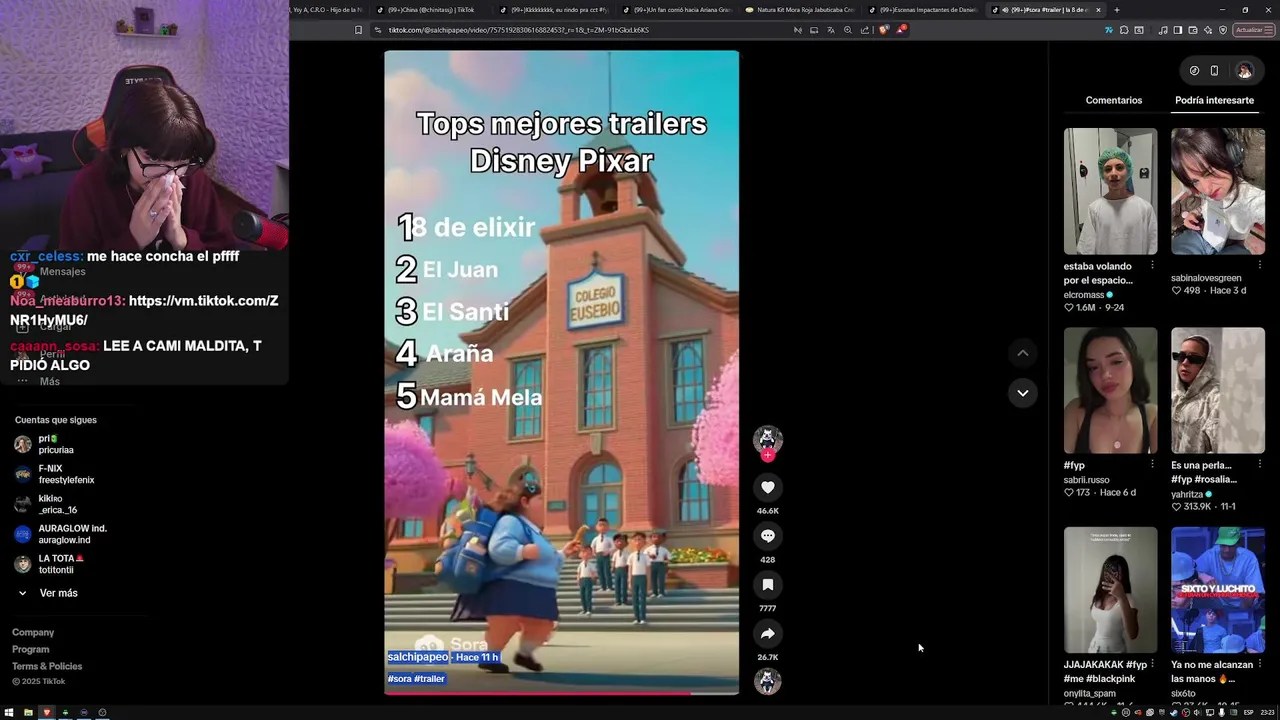The height and width of the screenshot is (720, 1280).
Task: Click the Brave shield icon in address bar
Action: (883, 30)
